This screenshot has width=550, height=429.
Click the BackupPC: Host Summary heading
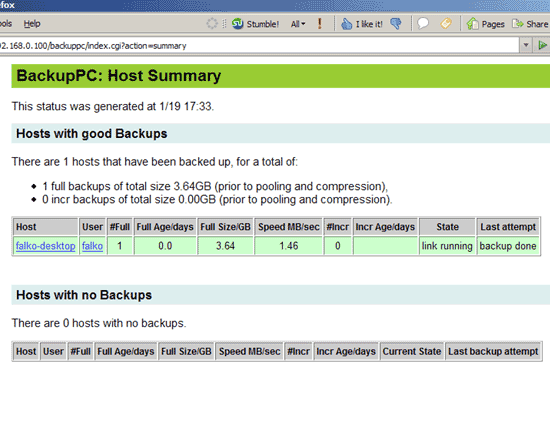tap(119, 76)
